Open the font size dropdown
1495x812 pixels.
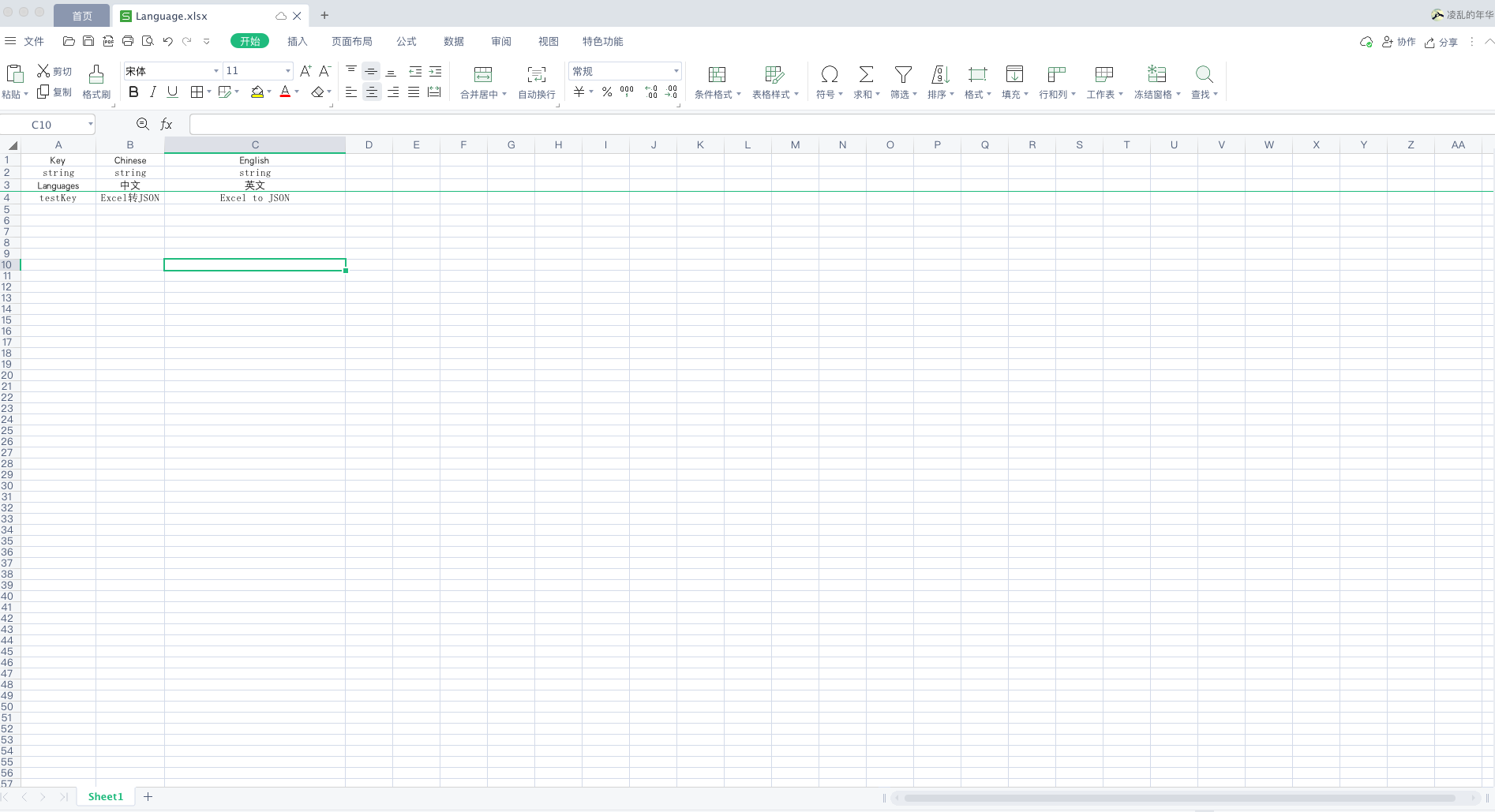click(286, 71)
